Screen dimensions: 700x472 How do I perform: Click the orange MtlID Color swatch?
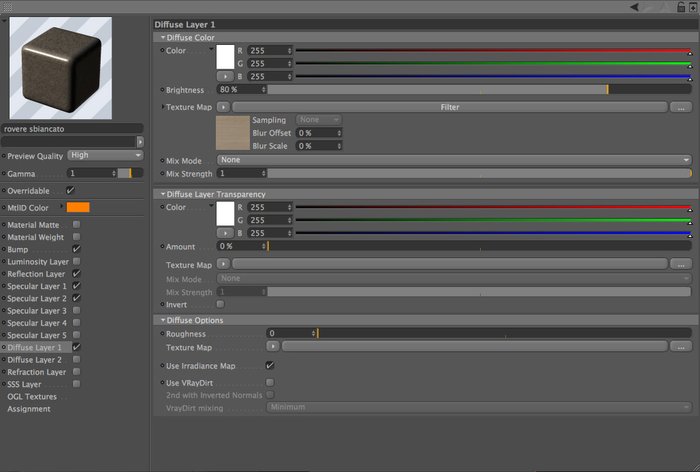pyautogui.click(x=78, y=207)
